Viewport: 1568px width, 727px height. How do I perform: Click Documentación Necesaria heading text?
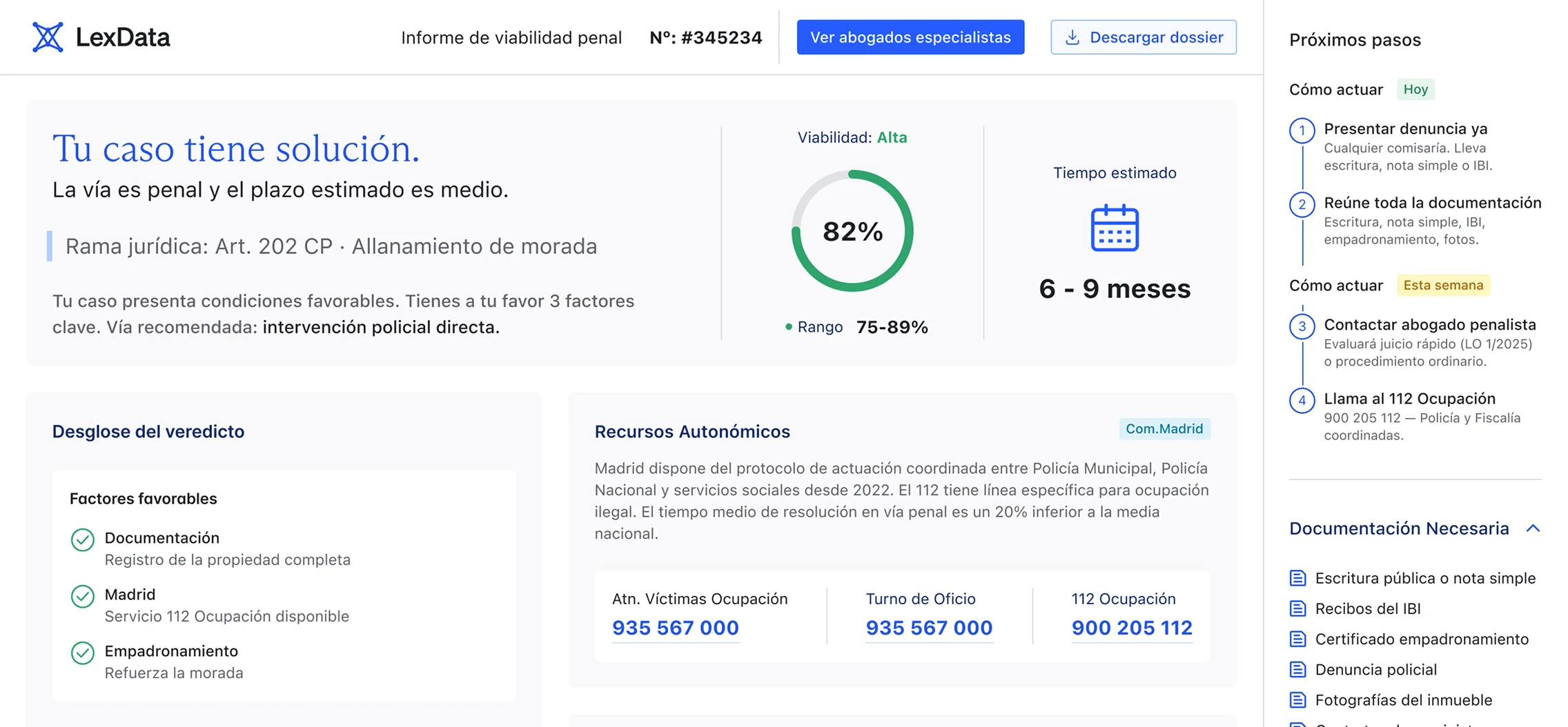[x=1399, y=528]
